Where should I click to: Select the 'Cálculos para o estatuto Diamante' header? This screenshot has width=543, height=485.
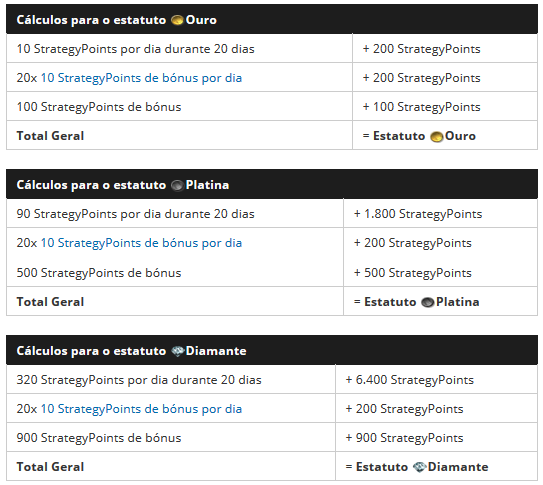point(272,350)
